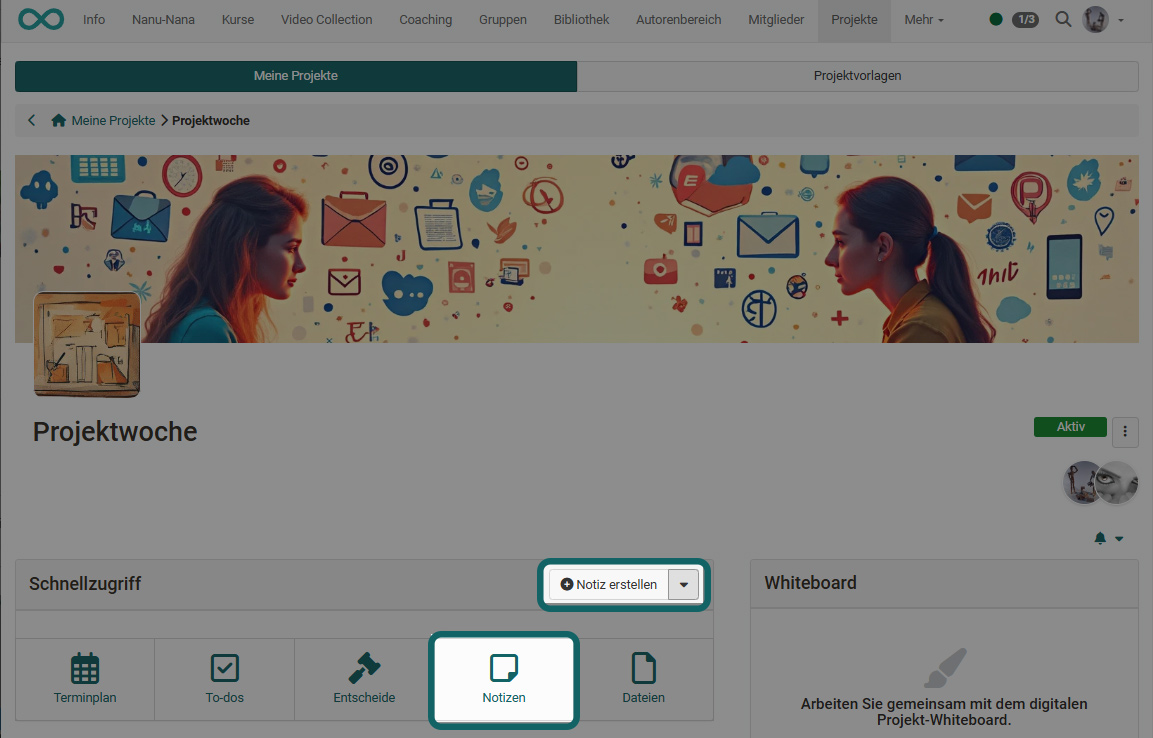Click the back arrow in breadcrumb
The image size is (1153, 738).
(x=32, y=120)
